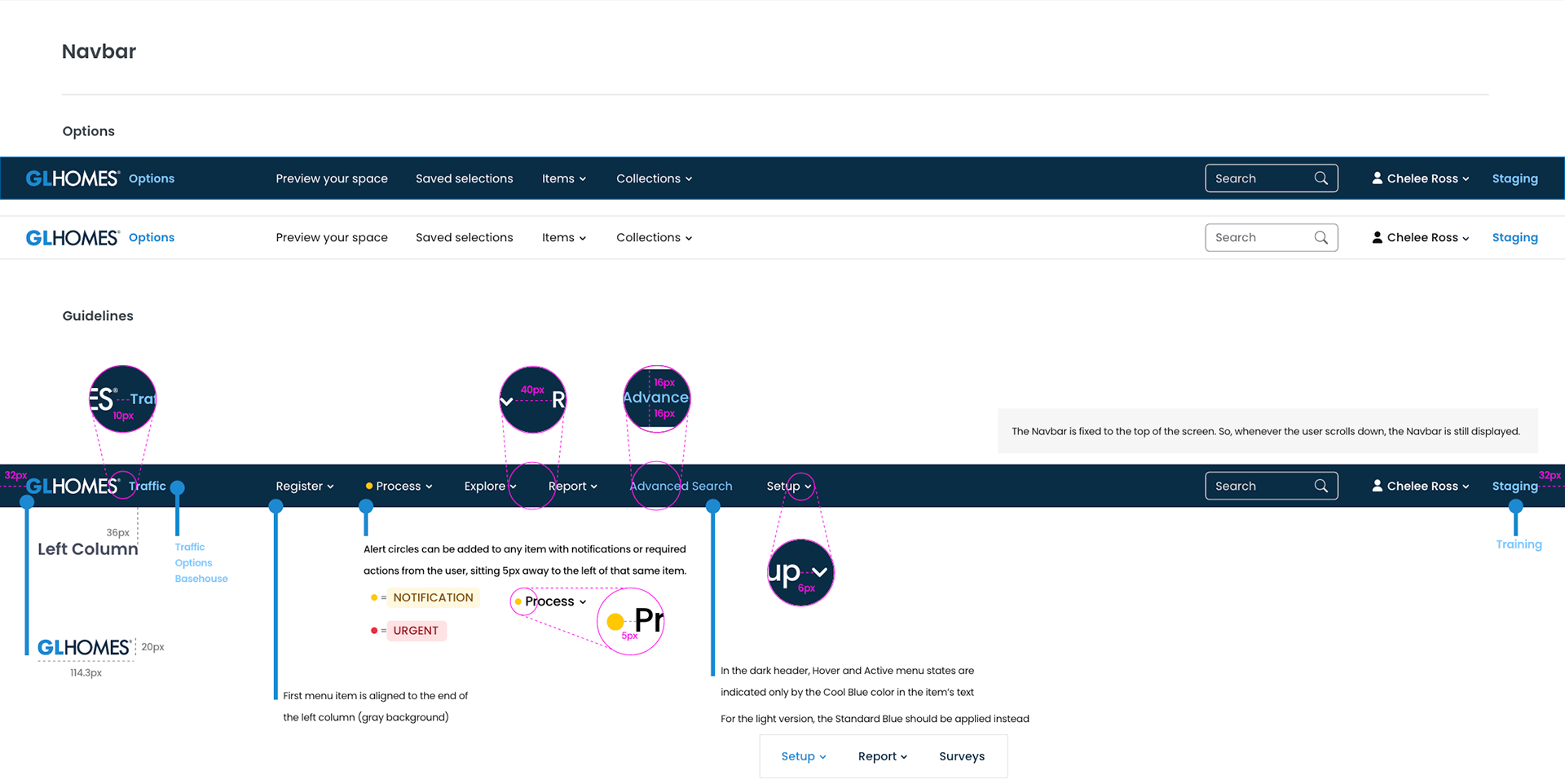The height and width of the screenshot is (784, 1565).
Task: Click yellow dot next to NOTIFICATION
Action: point(373,598)
